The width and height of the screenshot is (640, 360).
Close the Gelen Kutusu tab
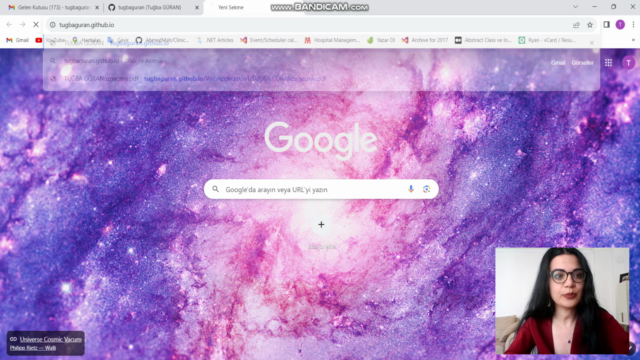point(97,7)
